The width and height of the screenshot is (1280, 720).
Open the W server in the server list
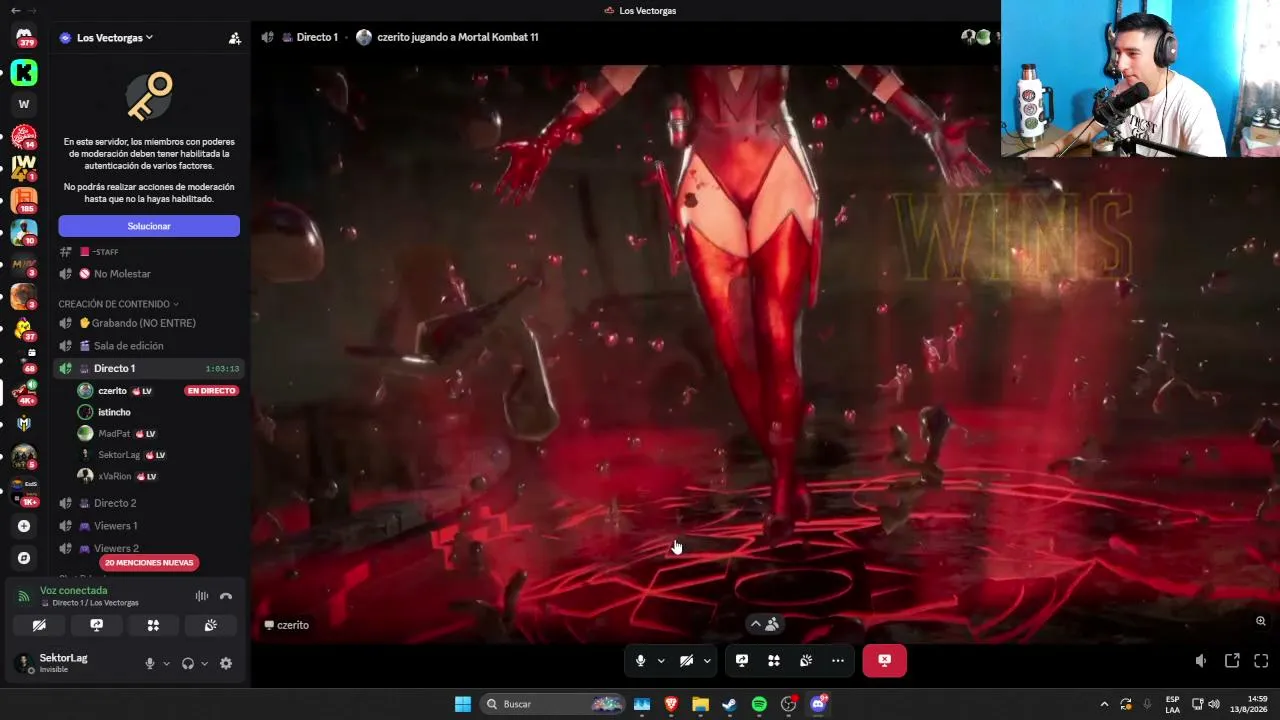coord(24,104)
